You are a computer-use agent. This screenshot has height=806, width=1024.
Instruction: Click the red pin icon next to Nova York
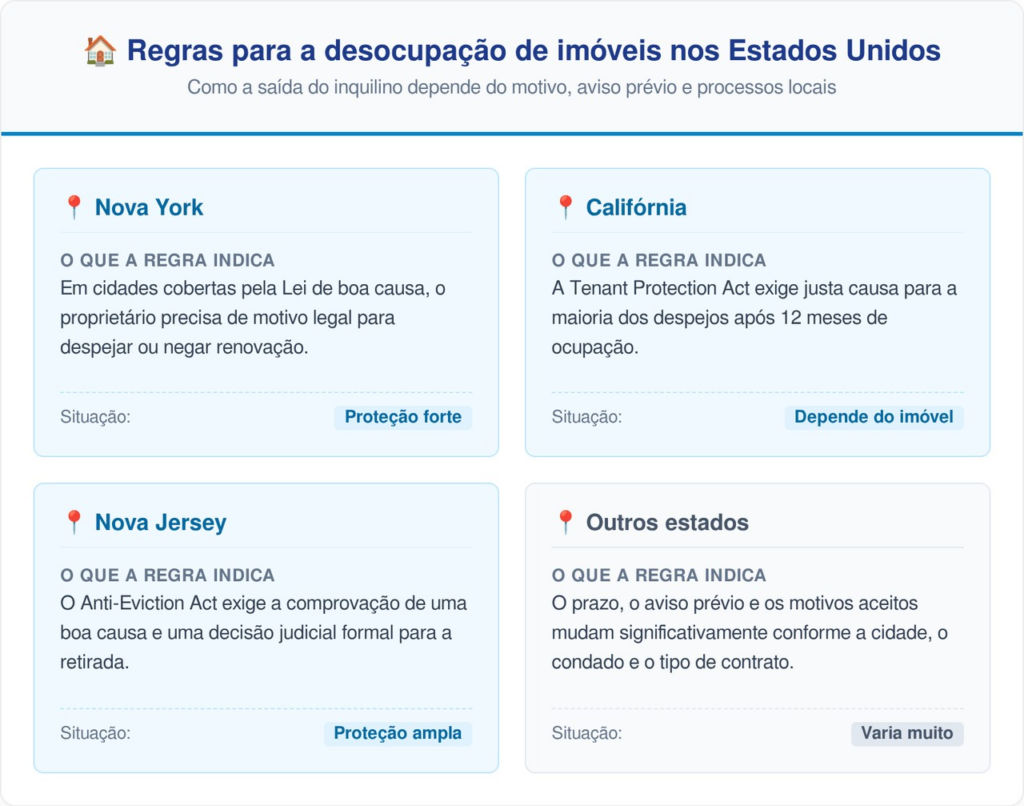pyautogui.click(x=74, y=207)
